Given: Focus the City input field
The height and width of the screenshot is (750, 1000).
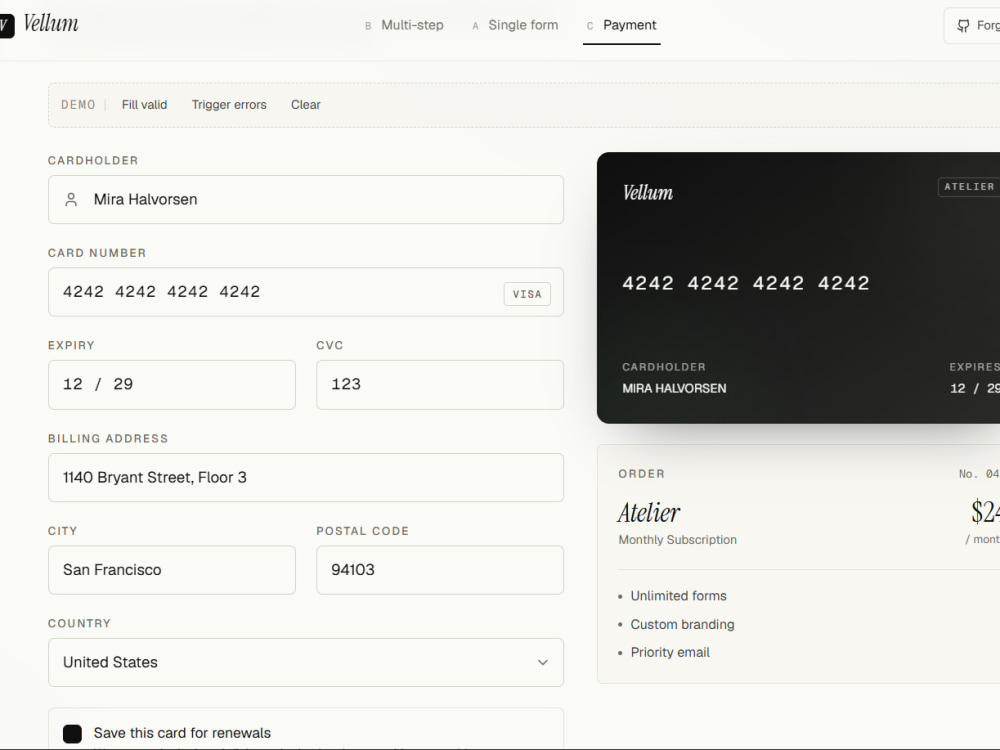Looking at the screenshot, I should 172,570.
